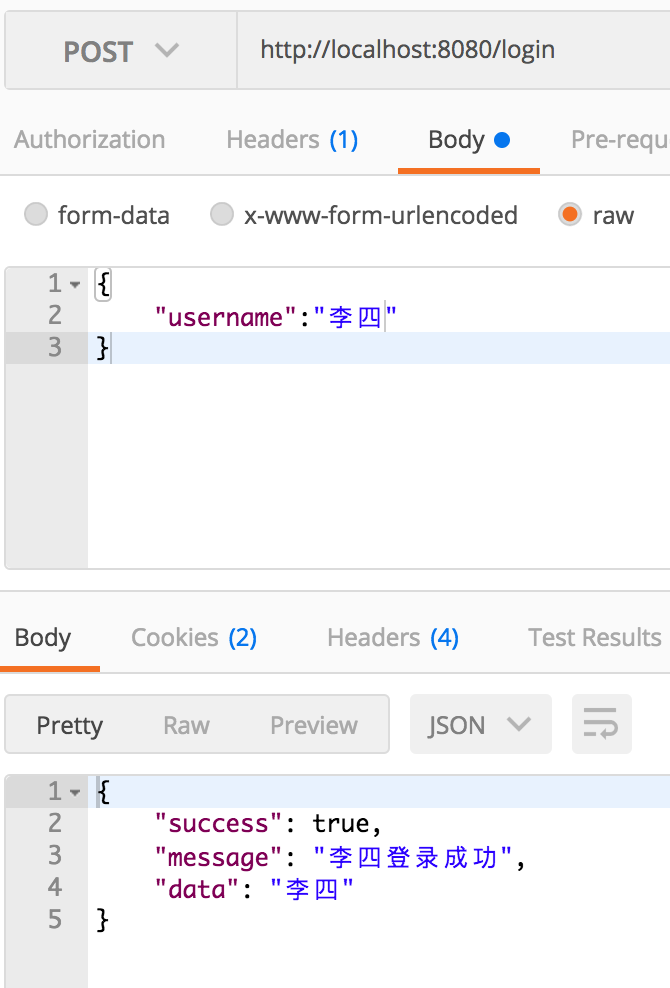Select the request Body tab
Viewport: 670px width, 988px height.
(x=468, y=140)
